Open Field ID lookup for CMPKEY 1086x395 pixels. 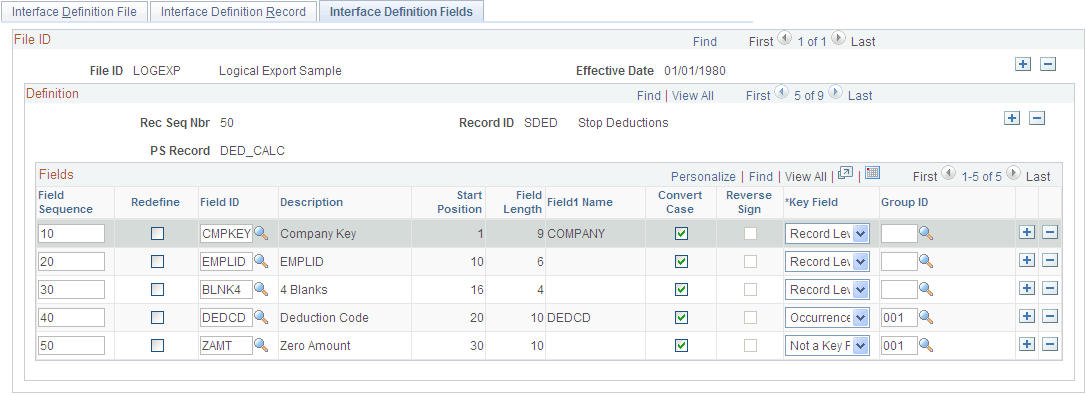coord(260,234)
